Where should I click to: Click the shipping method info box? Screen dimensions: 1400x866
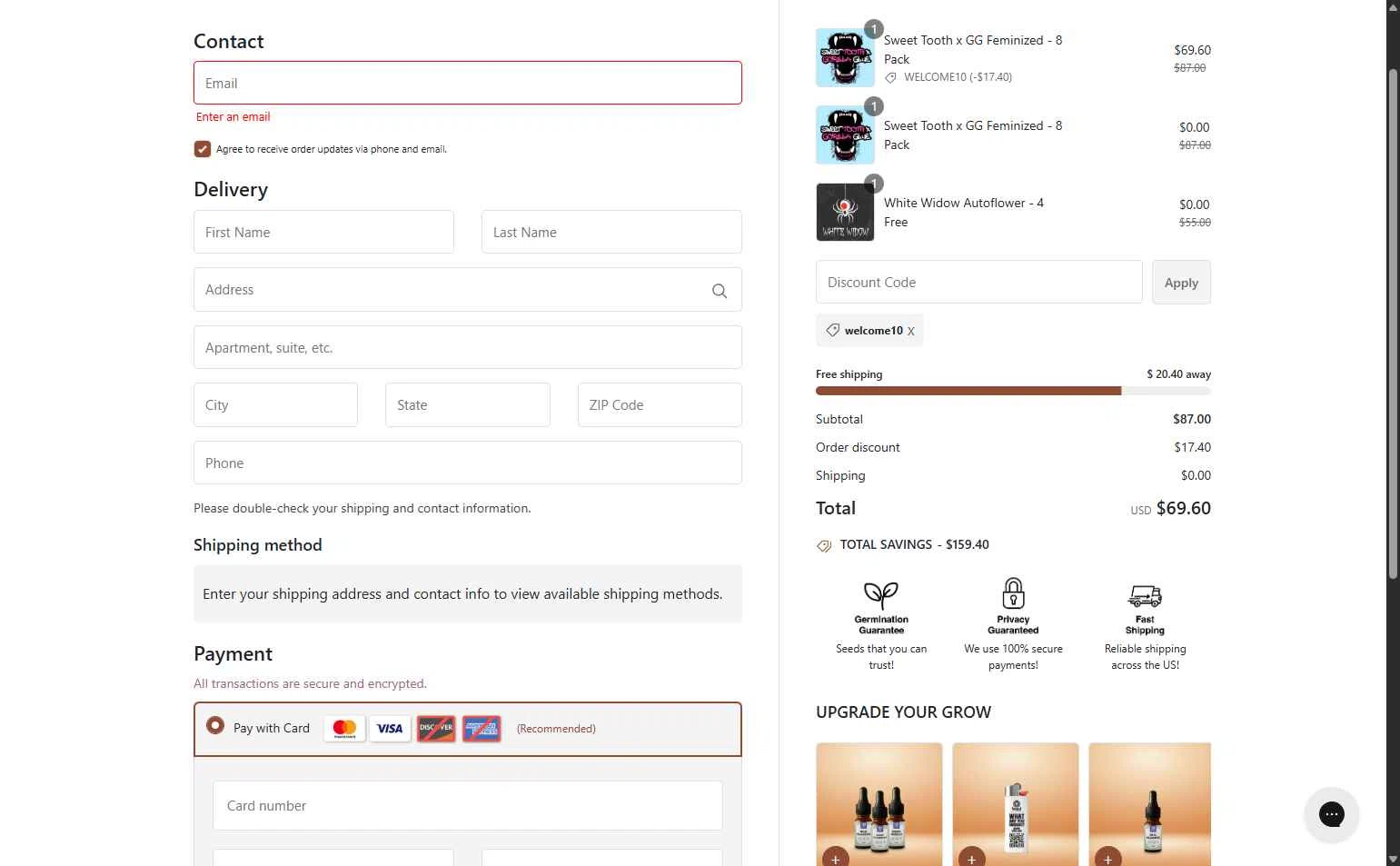point(468,593)
